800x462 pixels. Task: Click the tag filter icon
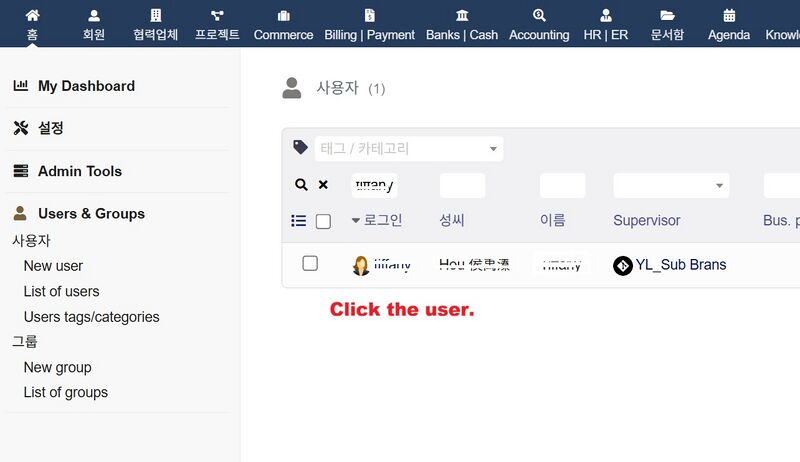coord(300,147)
